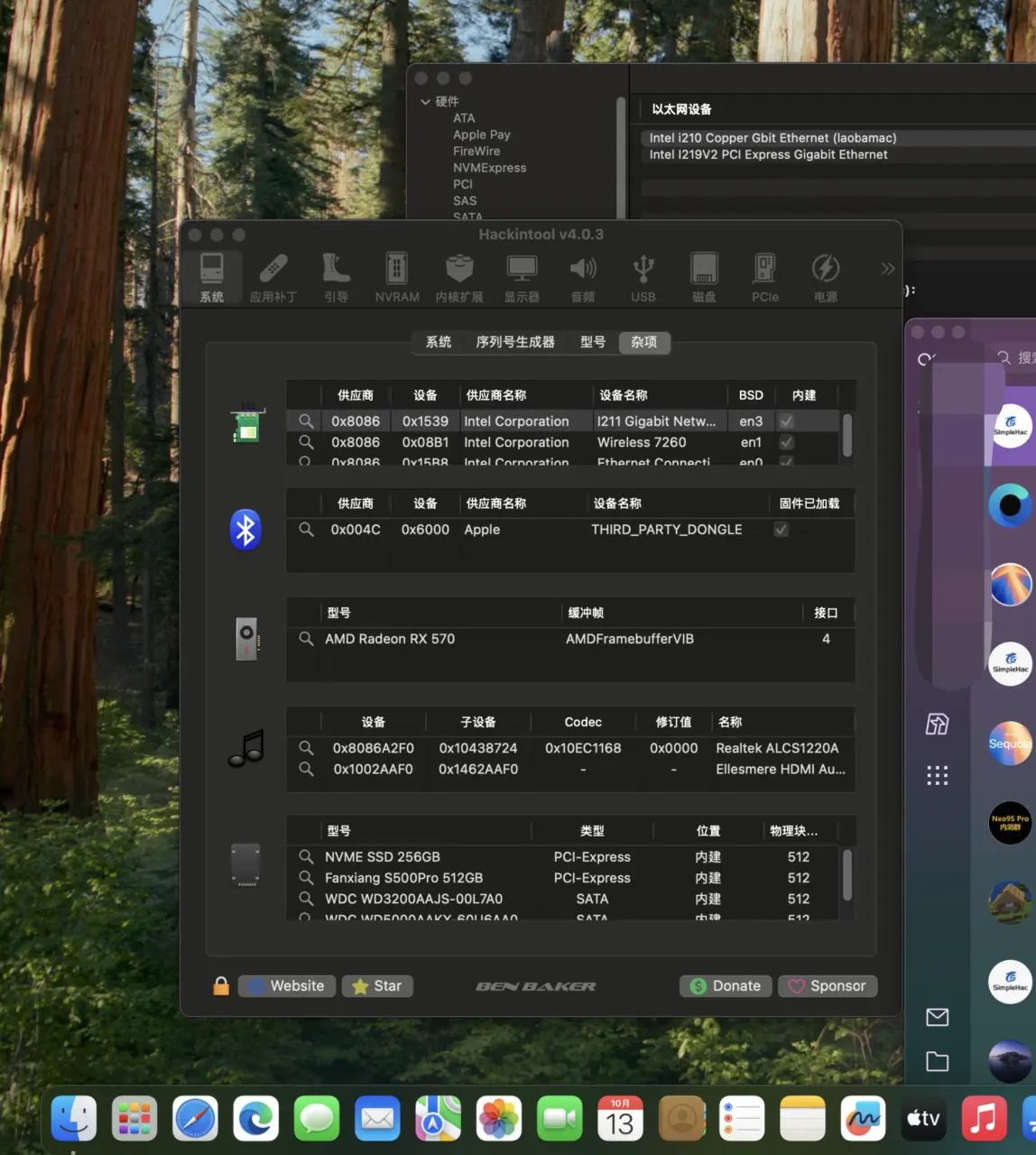
Task: Toggle 内建 checkbox for en3 row
Action: click(x=787, y=421)
